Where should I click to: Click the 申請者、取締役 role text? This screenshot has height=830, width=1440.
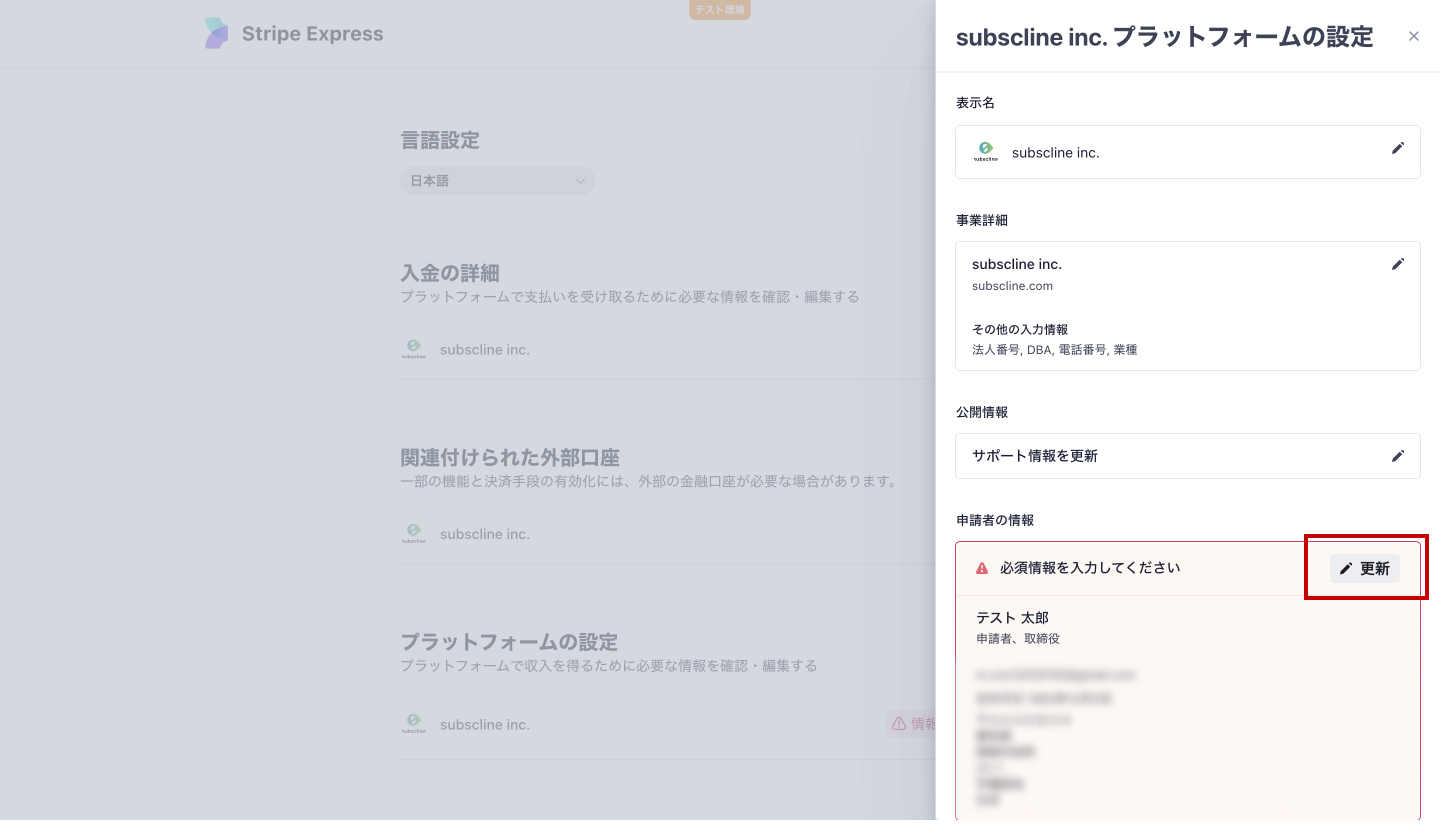point(1018,638)
